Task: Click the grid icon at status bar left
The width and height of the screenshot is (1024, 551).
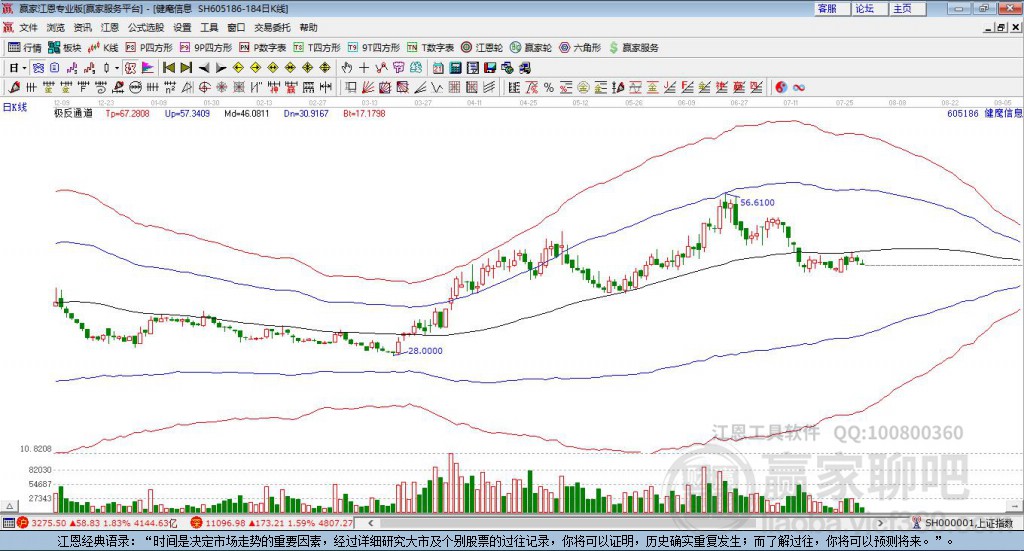Action: coord(8,523)
